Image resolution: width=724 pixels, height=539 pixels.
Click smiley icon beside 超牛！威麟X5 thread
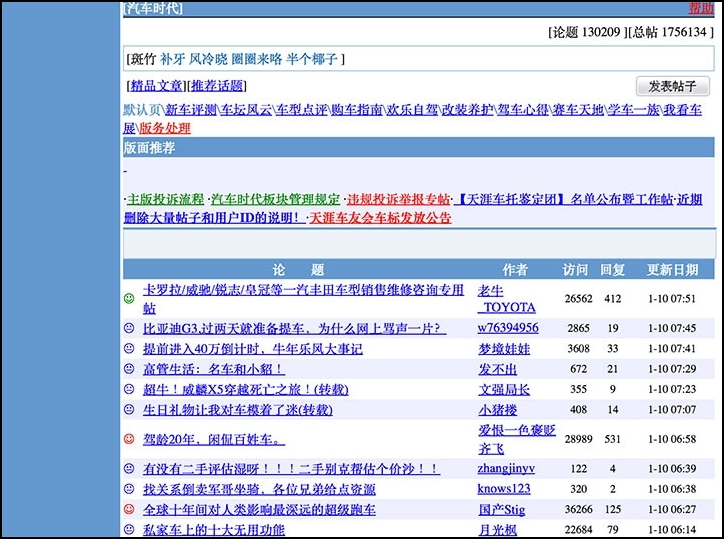coord(129,389)
